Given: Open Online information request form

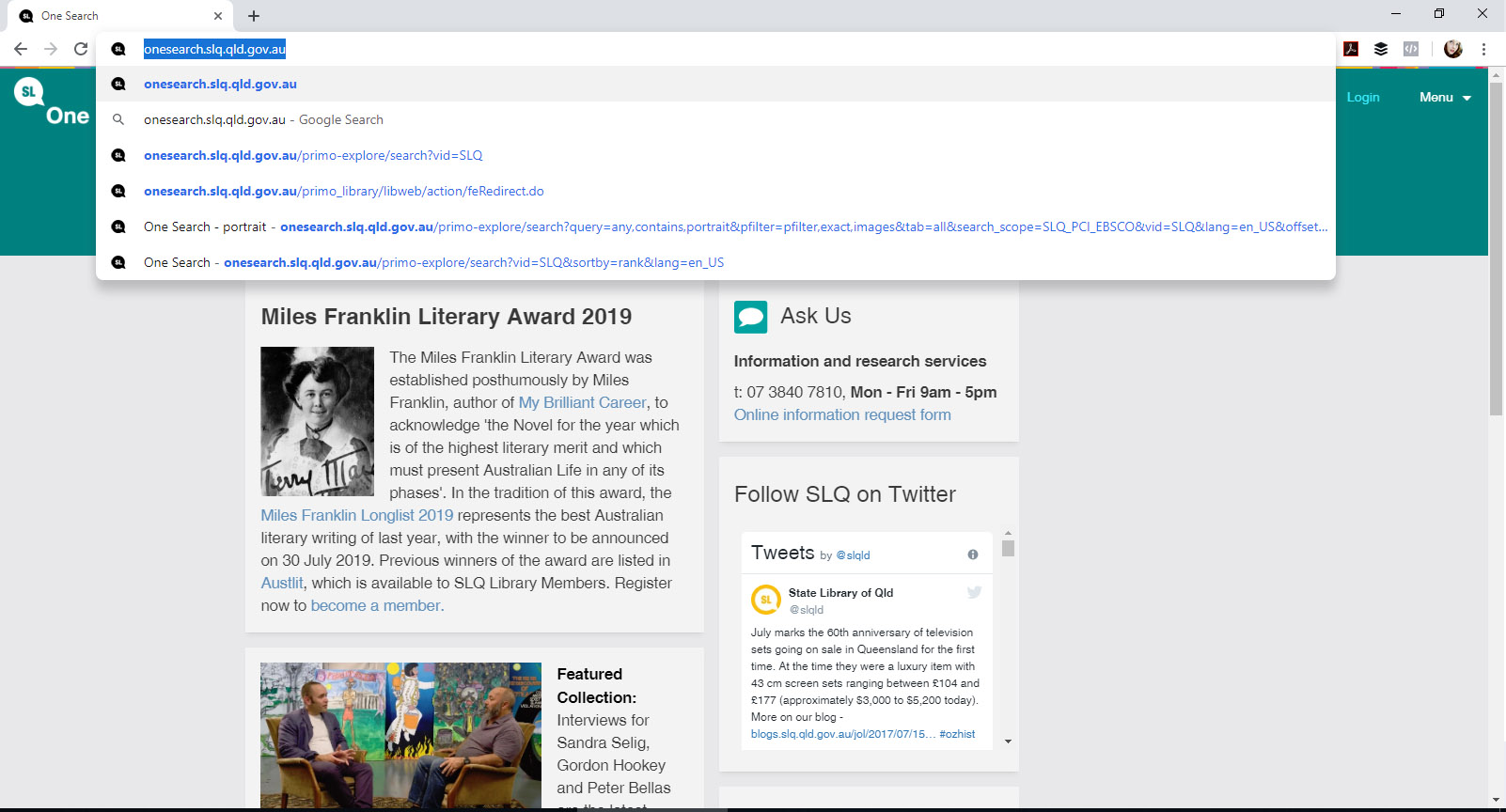Looking at the screenshot, I should pyautogui.click(x=842, y=414).
